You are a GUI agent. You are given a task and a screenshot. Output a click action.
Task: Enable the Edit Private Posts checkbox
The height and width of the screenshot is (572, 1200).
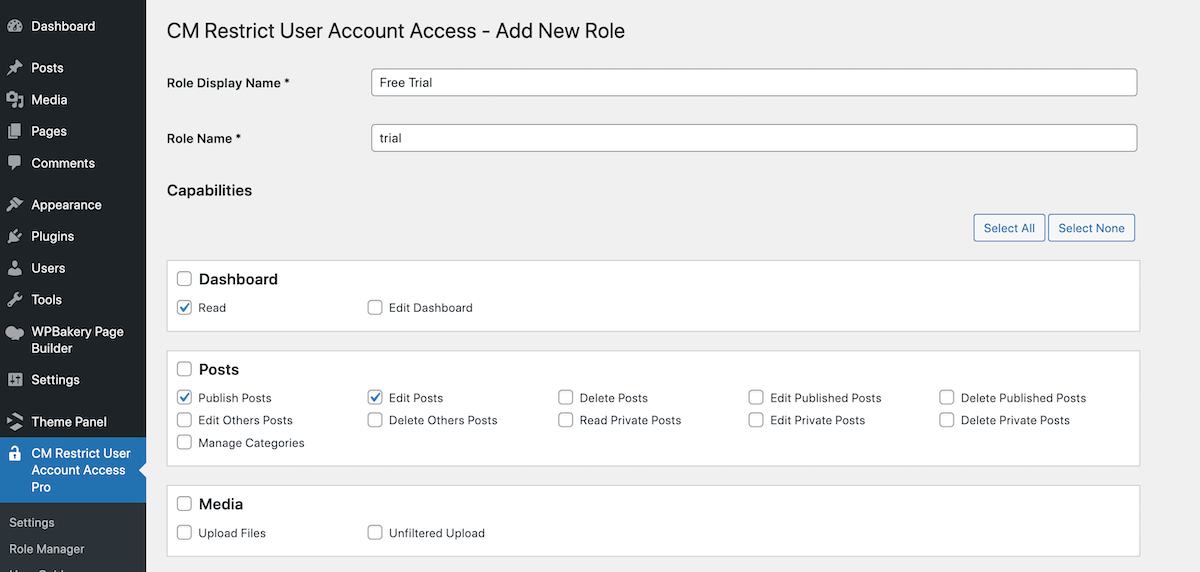(x=756, y=420)
